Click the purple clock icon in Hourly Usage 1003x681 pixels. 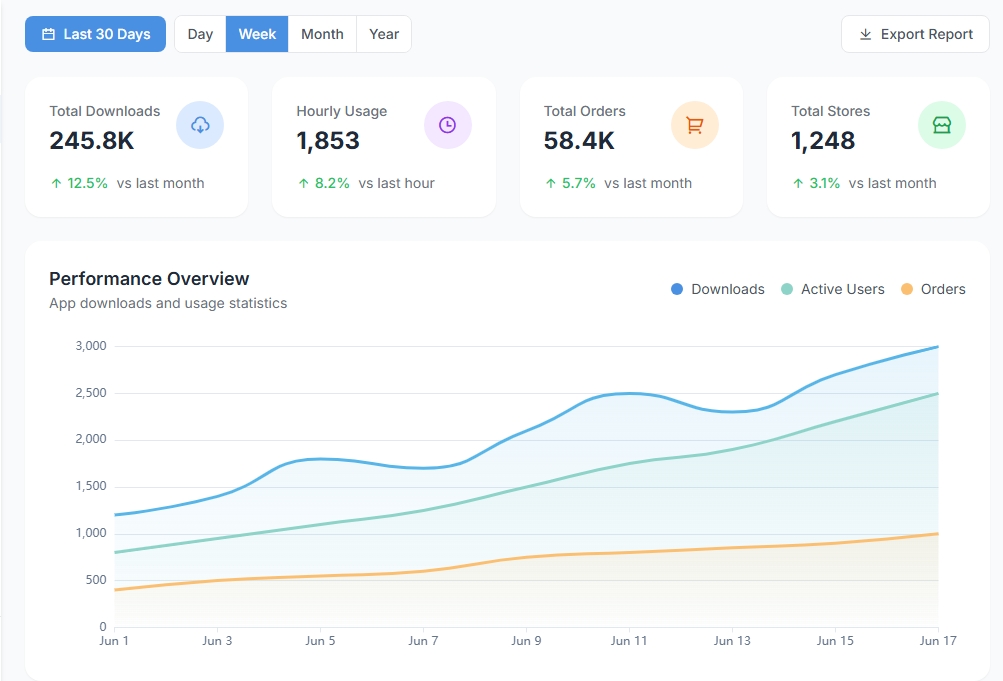click(x=447, y=125)
